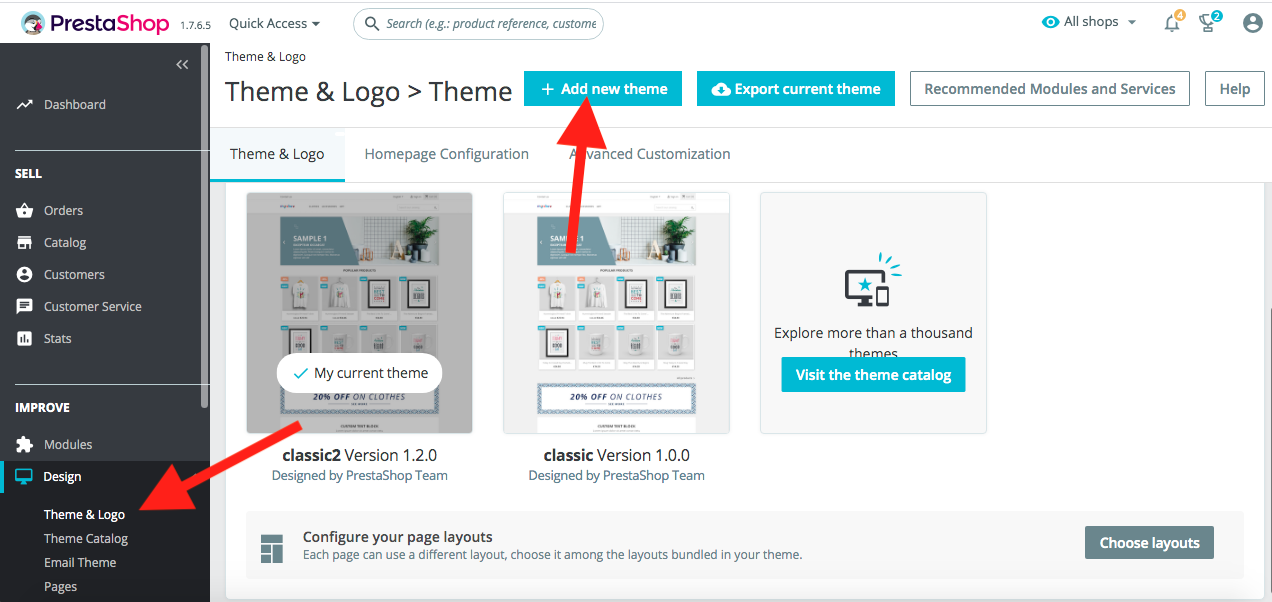This screenshot has width=1272, height=602.
Task: Click the Theme & Logo breadcrumb text
Action: point(265,56)
